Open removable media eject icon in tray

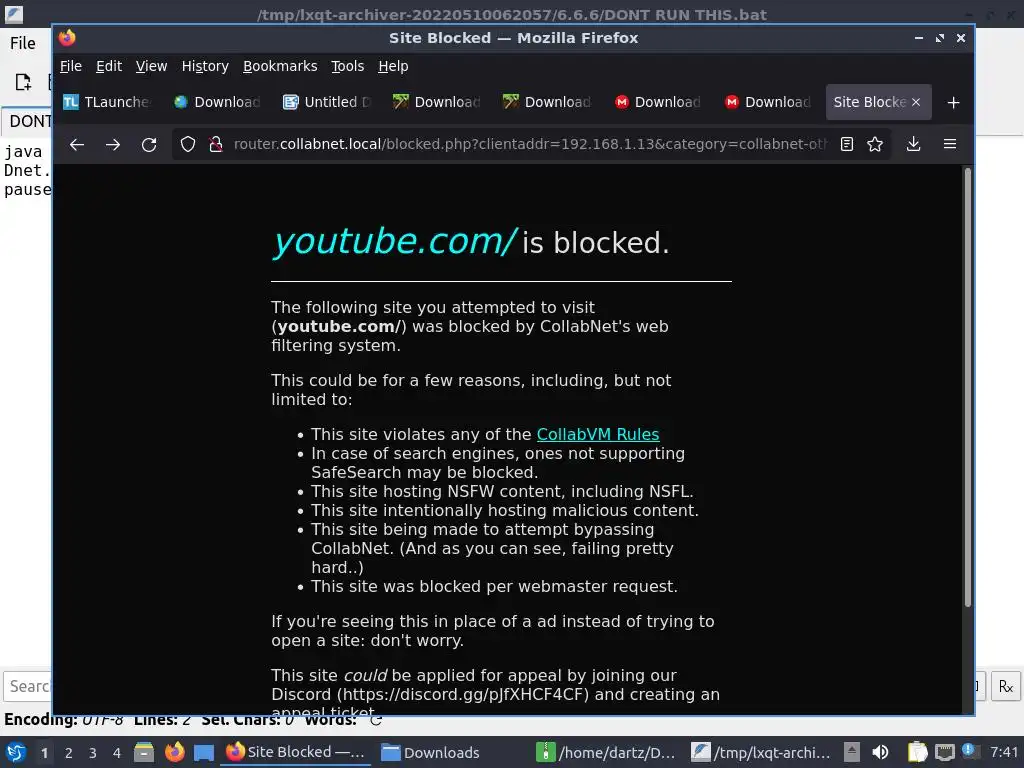click(x=852, y=752)
